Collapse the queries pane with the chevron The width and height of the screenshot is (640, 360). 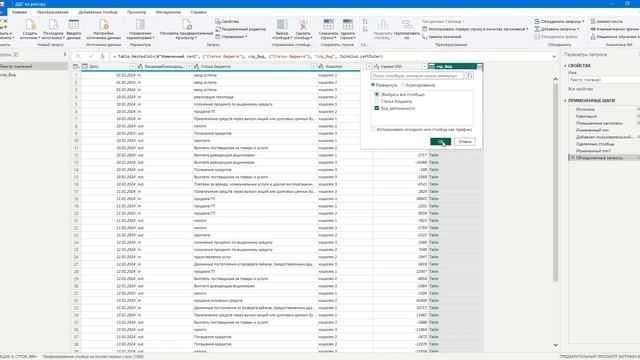click(x=65, y=54)
